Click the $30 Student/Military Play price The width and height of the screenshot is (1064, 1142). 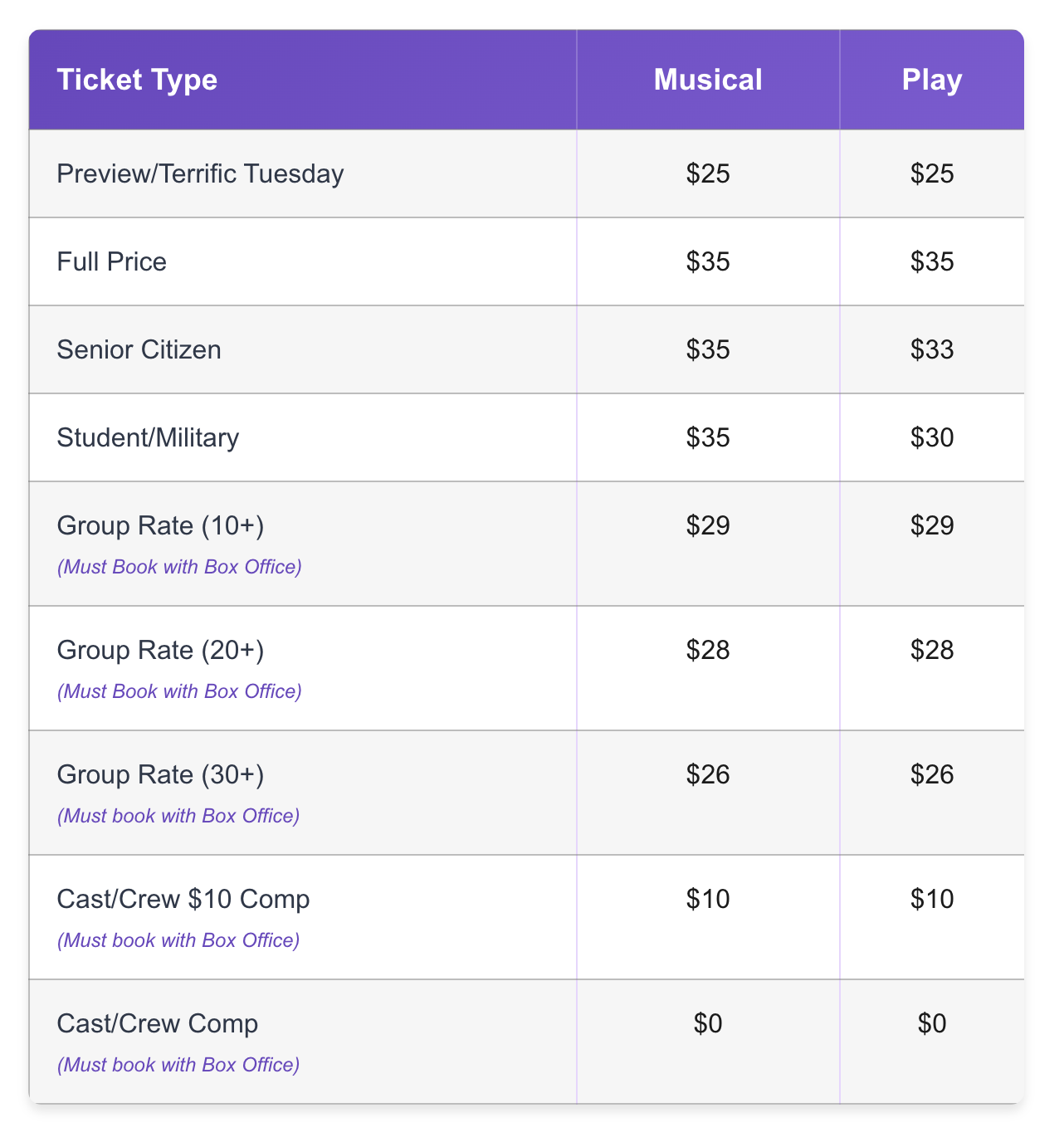tap(932, 437)
